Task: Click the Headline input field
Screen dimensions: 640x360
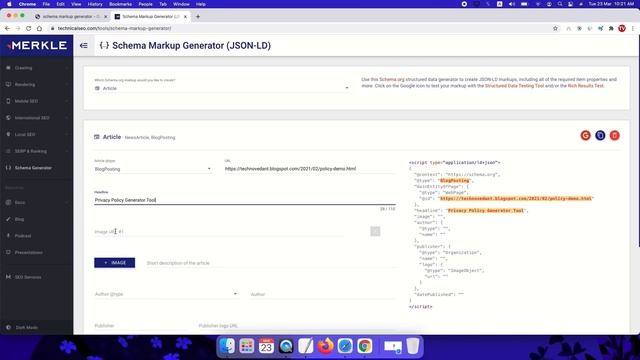Action: click(x=245, y=200)
